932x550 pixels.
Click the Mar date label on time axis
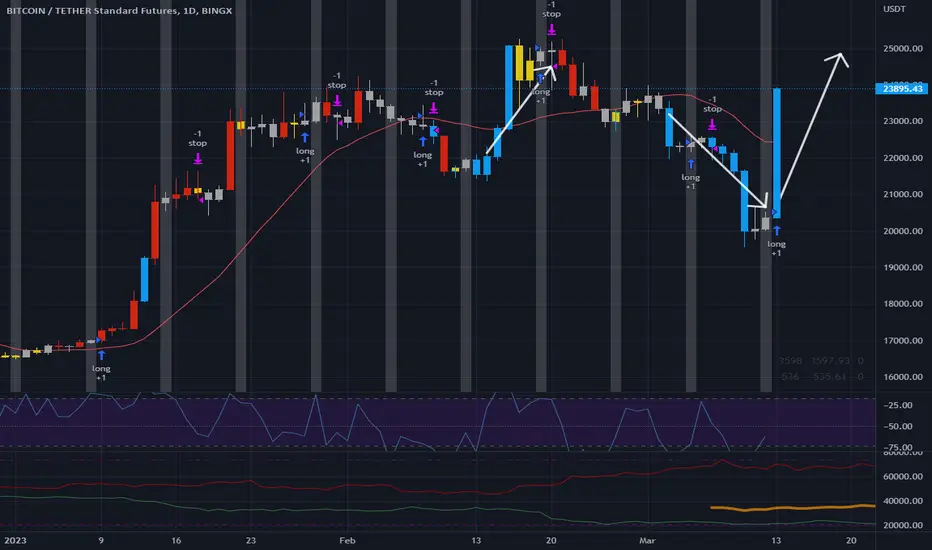pyautogui.click(x=647, y=540)
